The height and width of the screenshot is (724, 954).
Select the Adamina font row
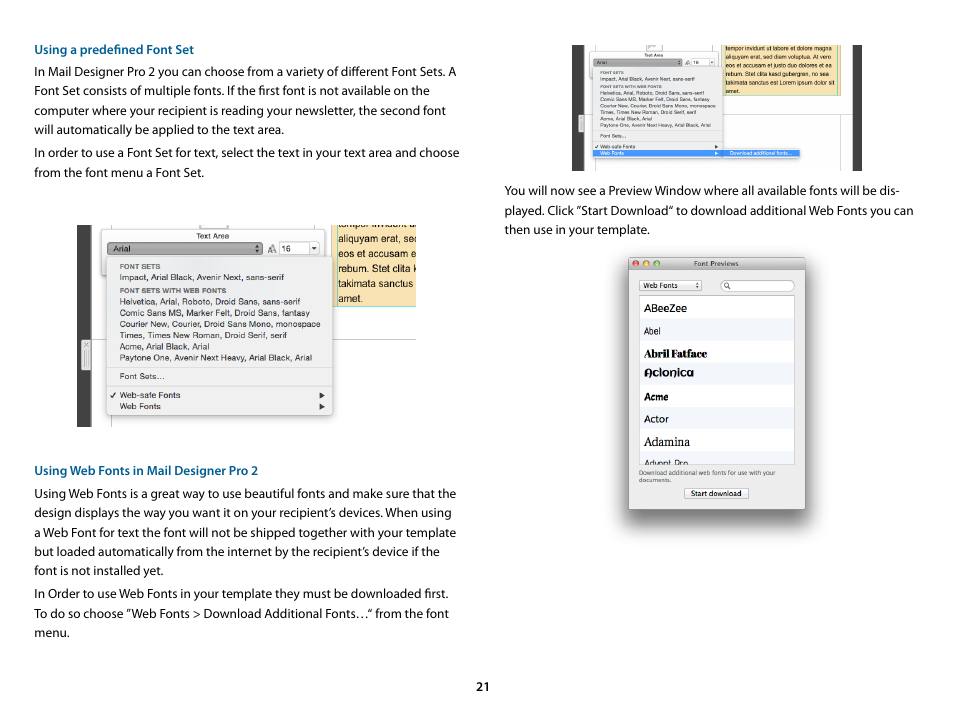pyautogui.click(x=717, y=442)
